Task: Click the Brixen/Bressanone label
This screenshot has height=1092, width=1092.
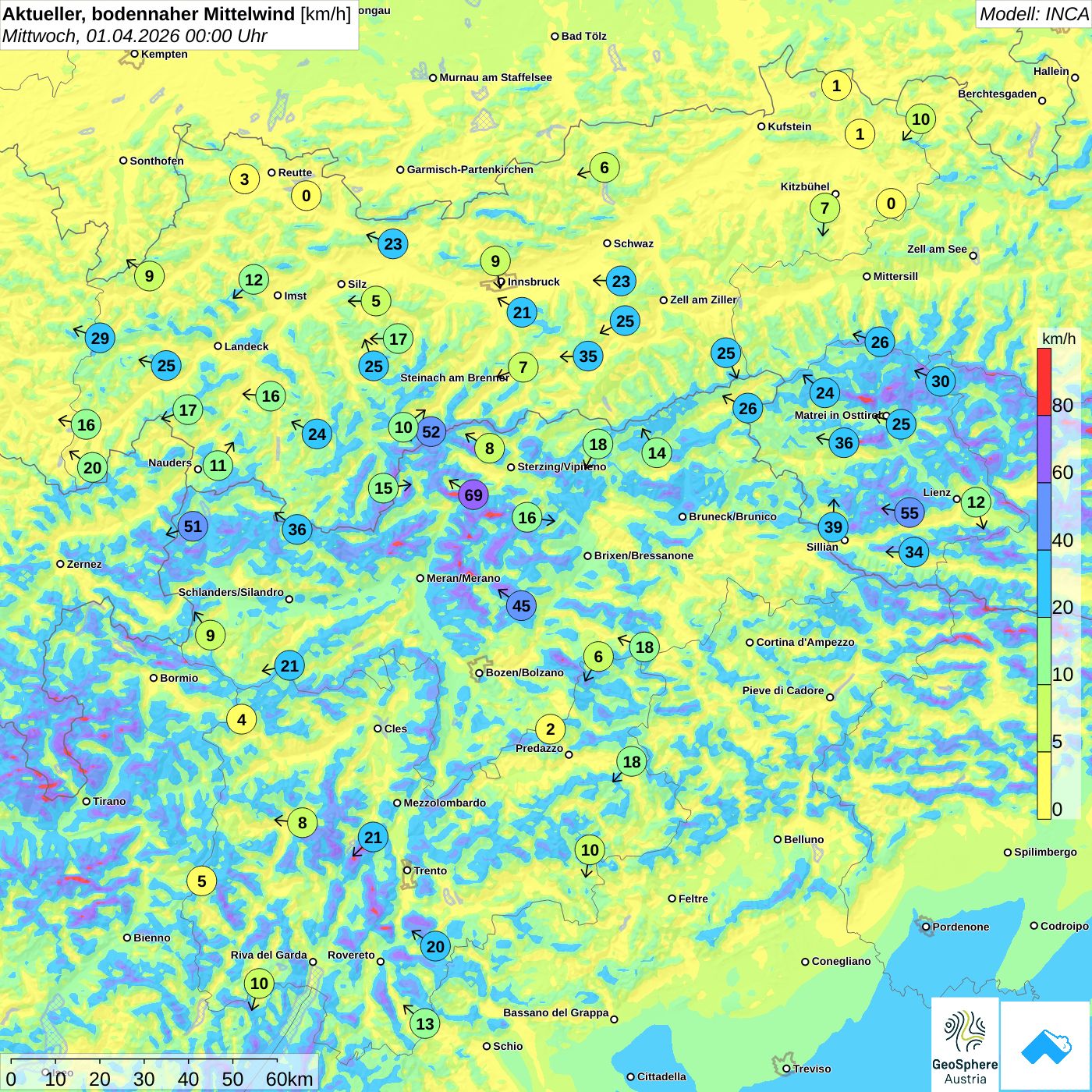Action: click(x=643, y=555)
